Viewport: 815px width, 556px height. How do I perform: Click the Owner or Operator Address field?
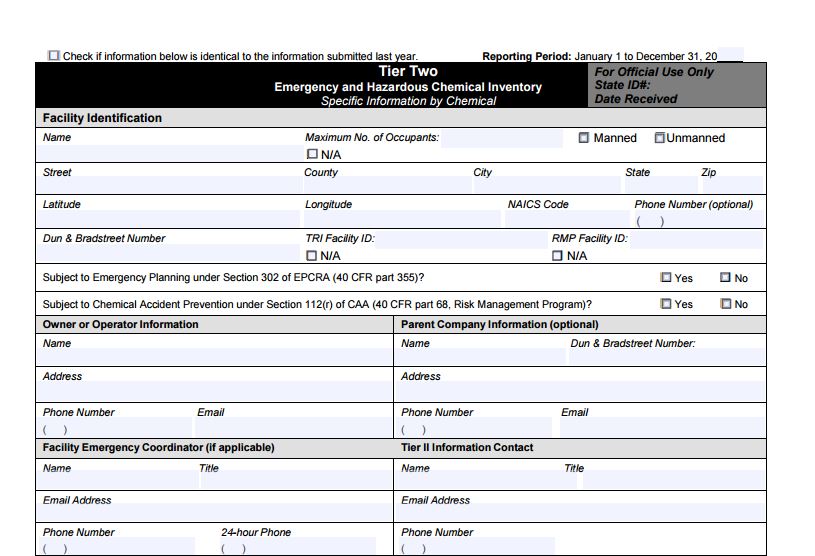[215, 391]
